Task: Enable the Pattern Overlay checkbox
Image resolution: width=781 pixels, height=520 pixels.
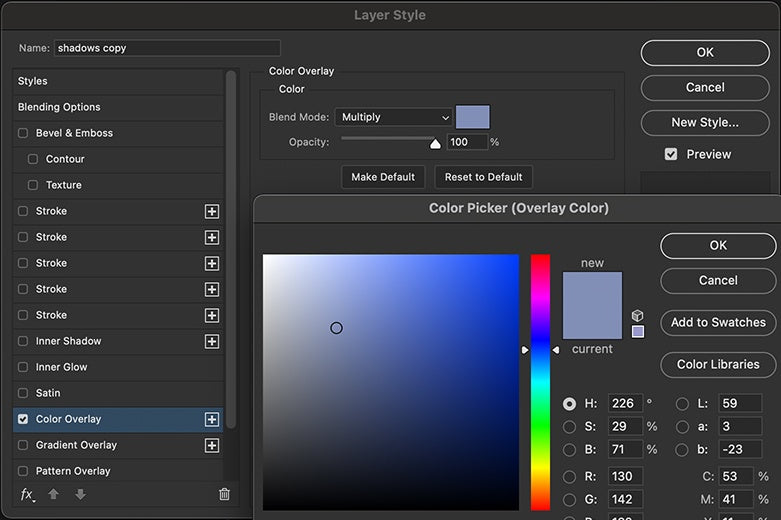Action: click(x=23, y=471)
